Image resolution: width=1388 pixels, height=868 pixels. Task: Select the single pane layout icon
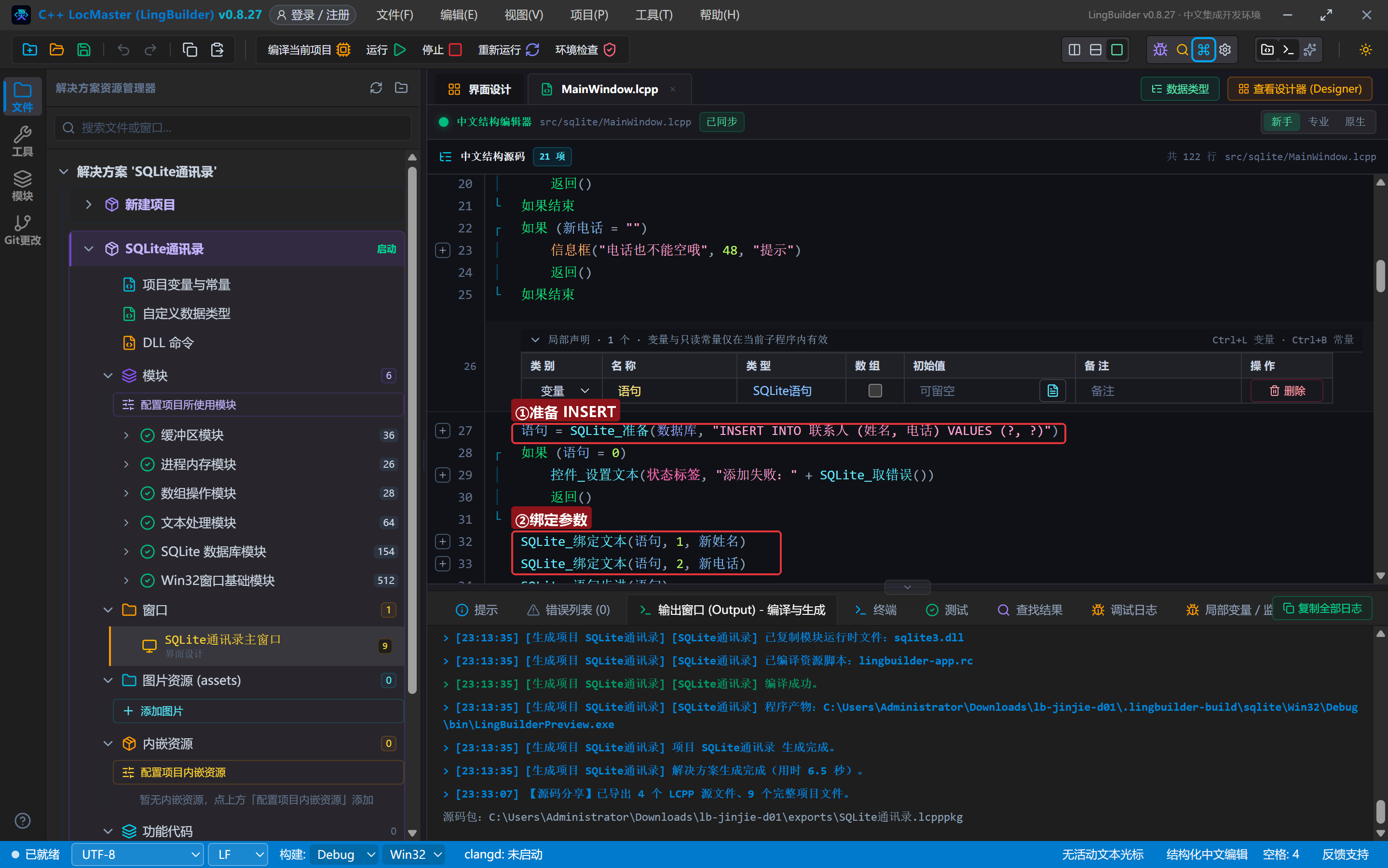pos(1116,50)
